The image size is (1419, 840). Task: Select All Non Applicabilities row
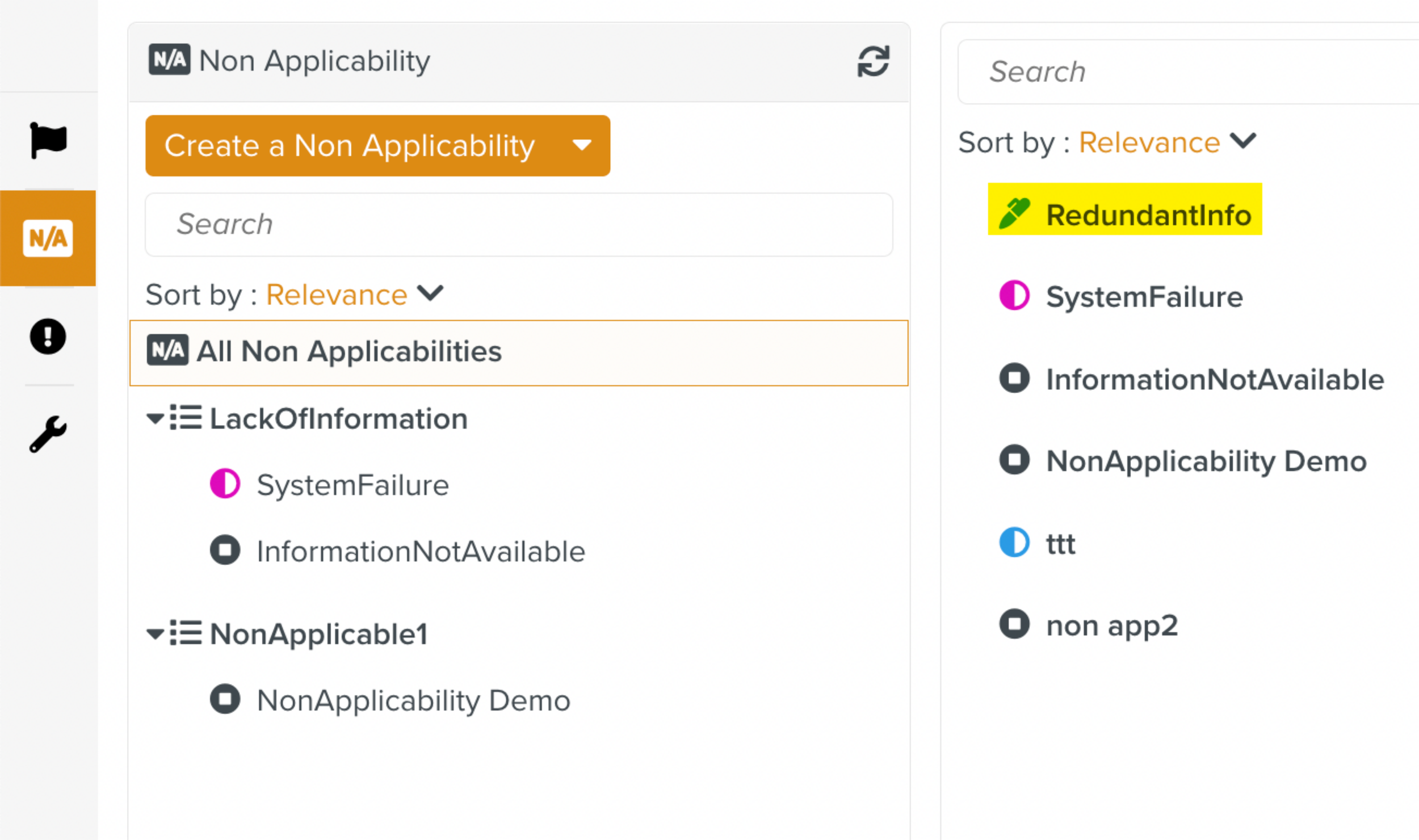(518, 352)
